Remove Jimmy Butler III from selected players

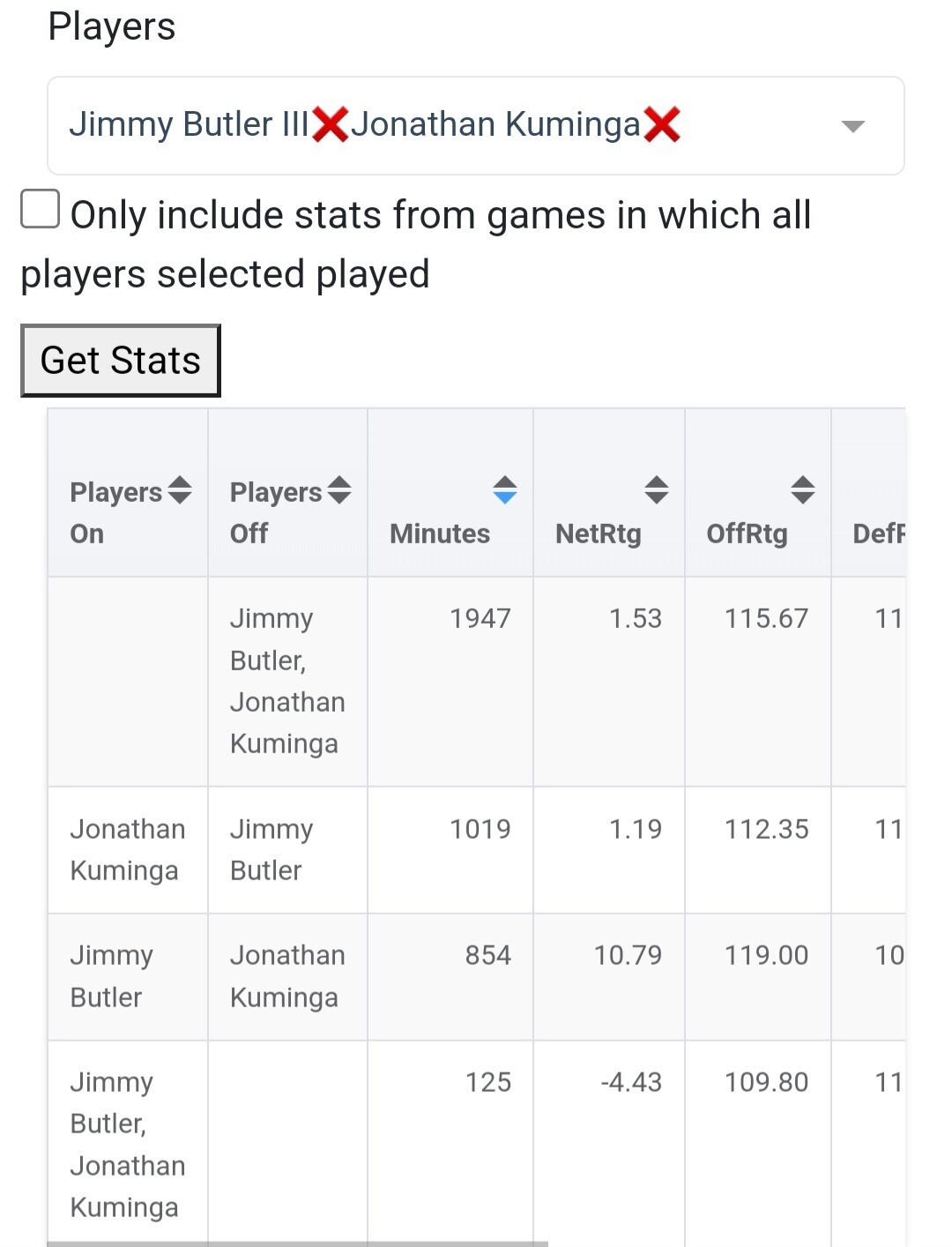click(331, 124)
